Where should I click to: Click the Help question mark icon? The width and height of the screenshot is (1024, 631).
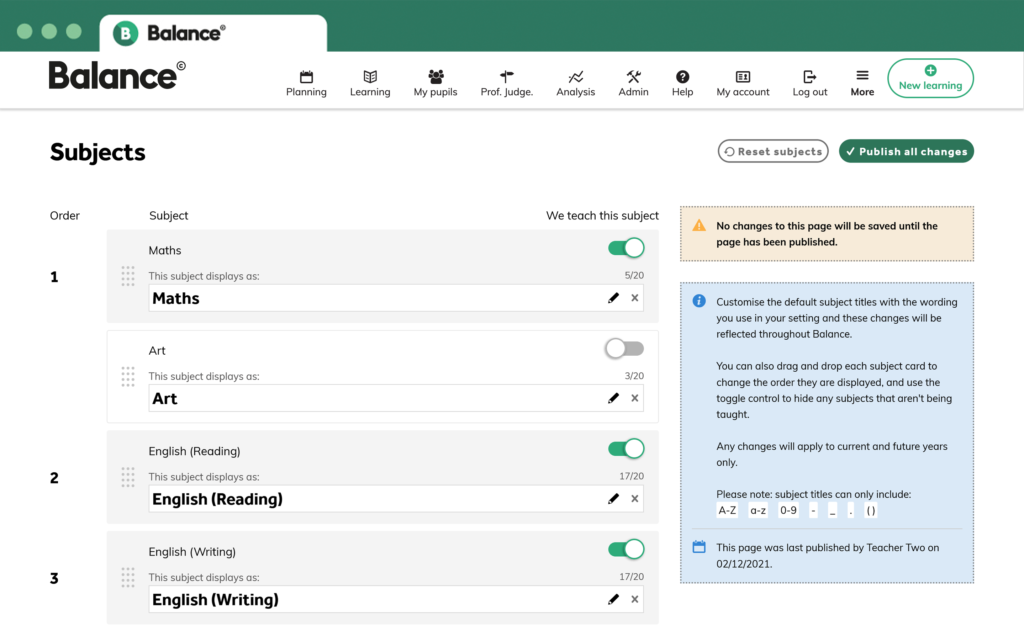(x=682, y=76)
